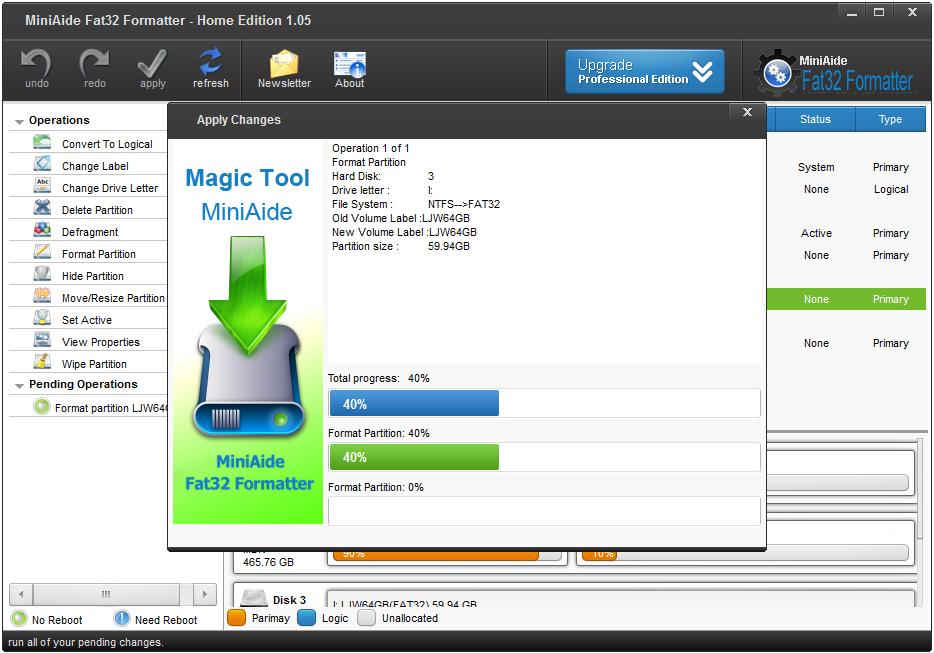Click the Status column header

coord(815,119)
